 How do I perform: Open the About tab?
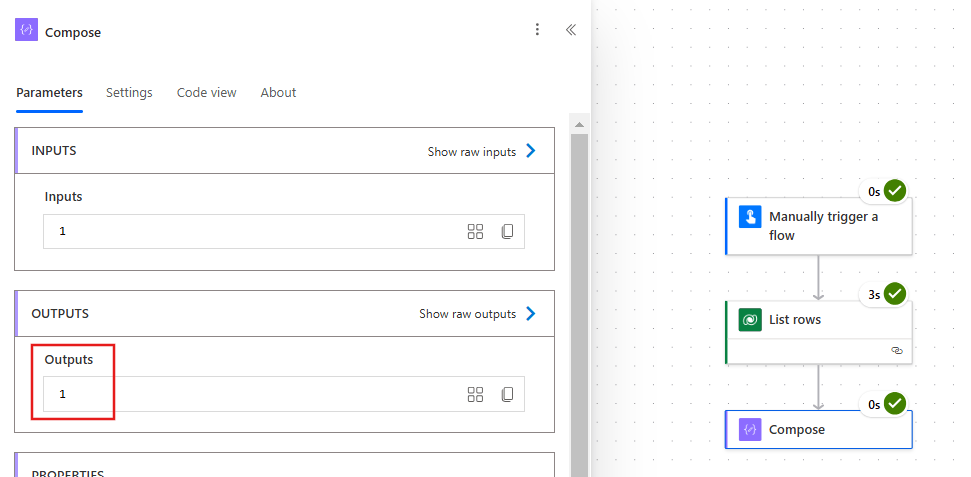click(x=278, y=93)
